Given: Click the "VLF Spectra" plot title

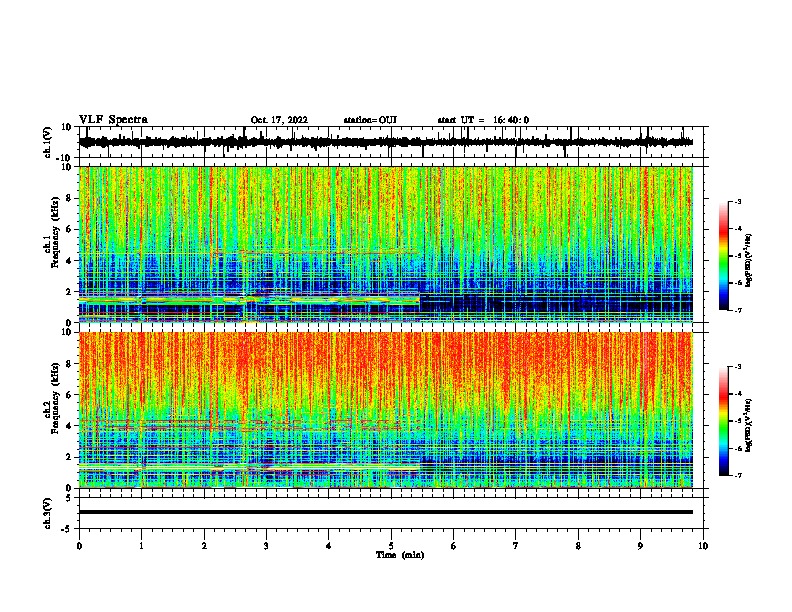Looking at the screenshot, I should pos(113,119).
